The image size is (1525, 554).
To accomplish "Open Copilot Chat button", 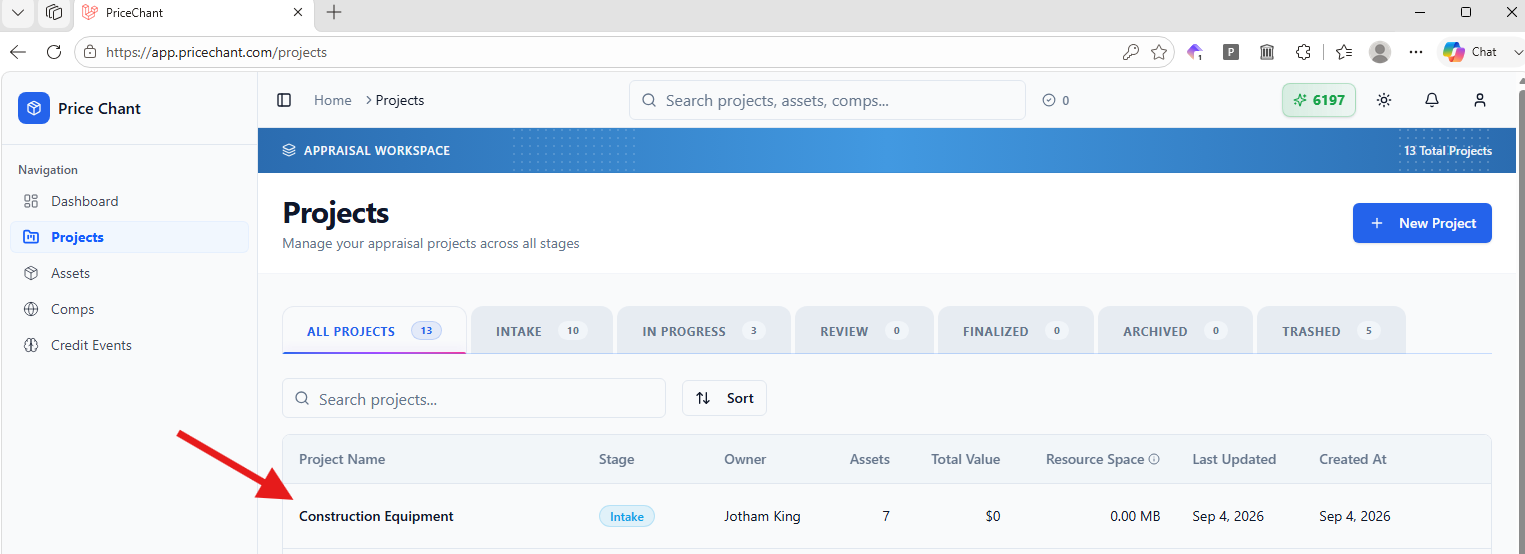I will point(1473,52).
